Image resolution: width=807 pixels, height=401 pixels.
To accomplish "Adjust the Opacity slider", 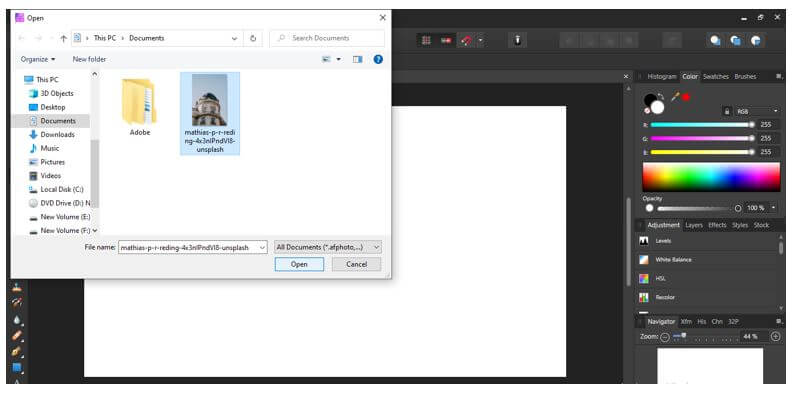I will tap(691, 208).
